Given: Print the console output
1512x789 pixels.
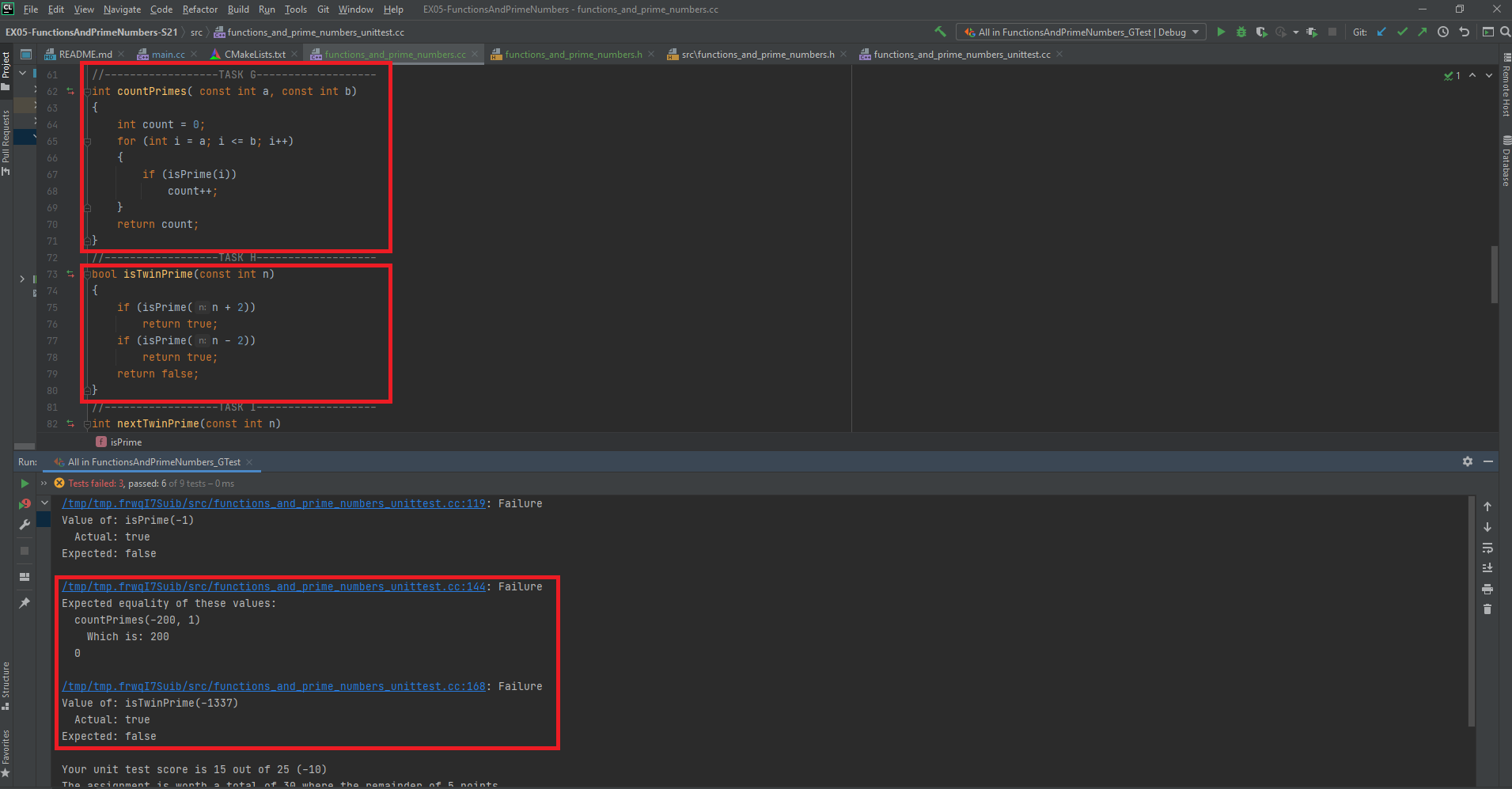Looking at the screenshot, I should point(1487,589).
